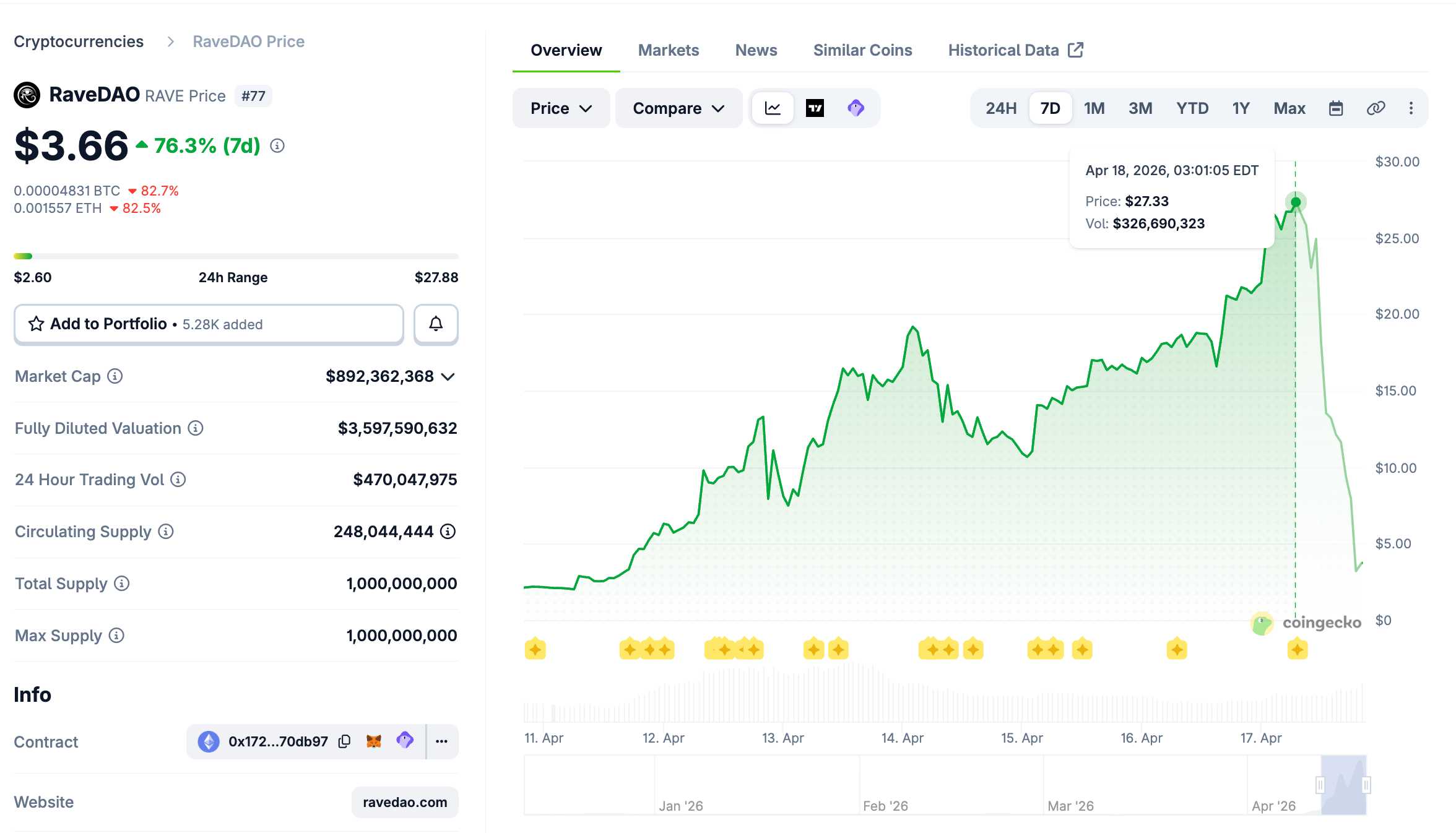Click Add to Portfolio button
1456x833 pixels.
[209, 324]
